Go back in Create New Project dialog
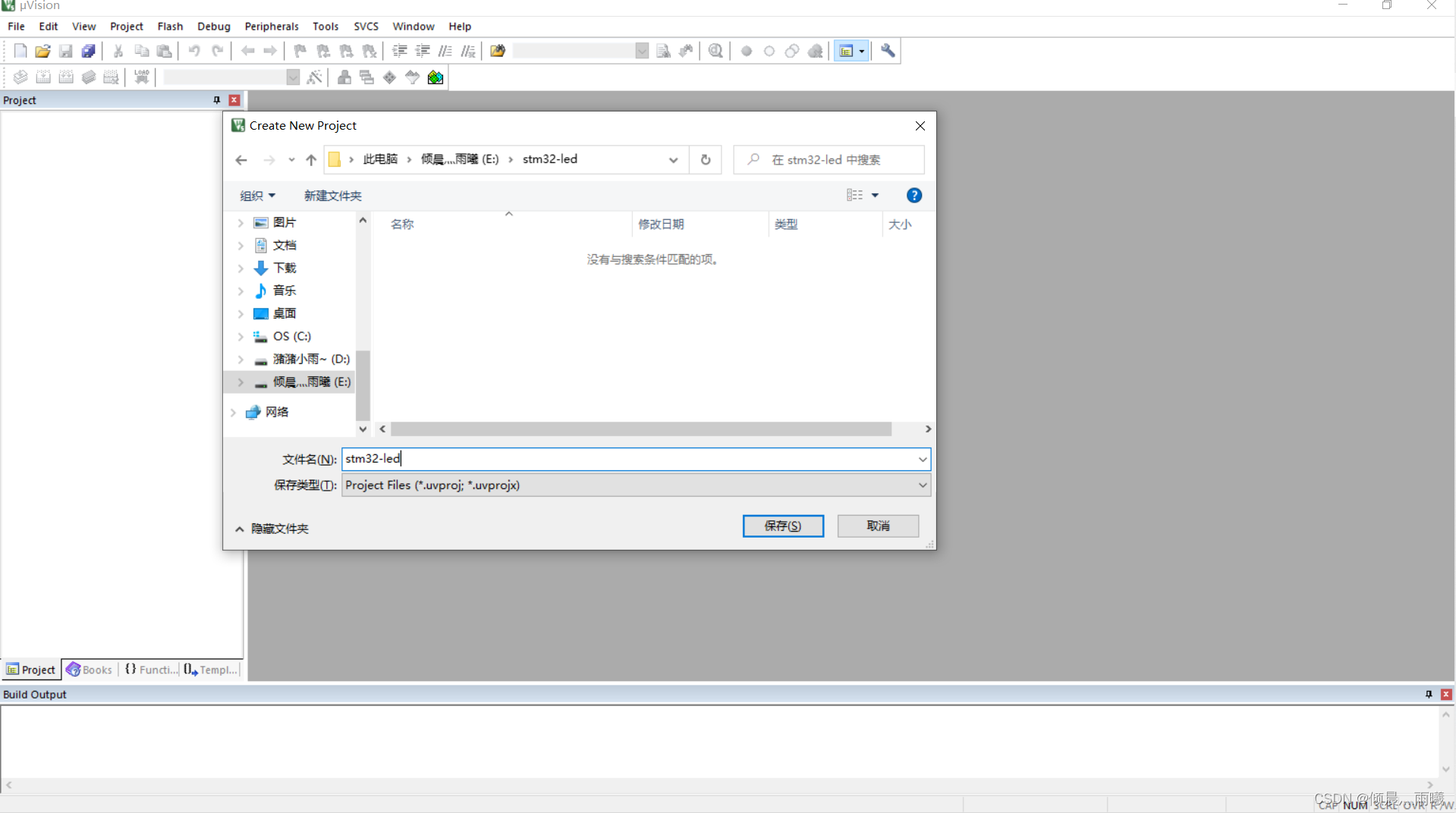Screen dimensions: 1456x813 pos(241,159)
